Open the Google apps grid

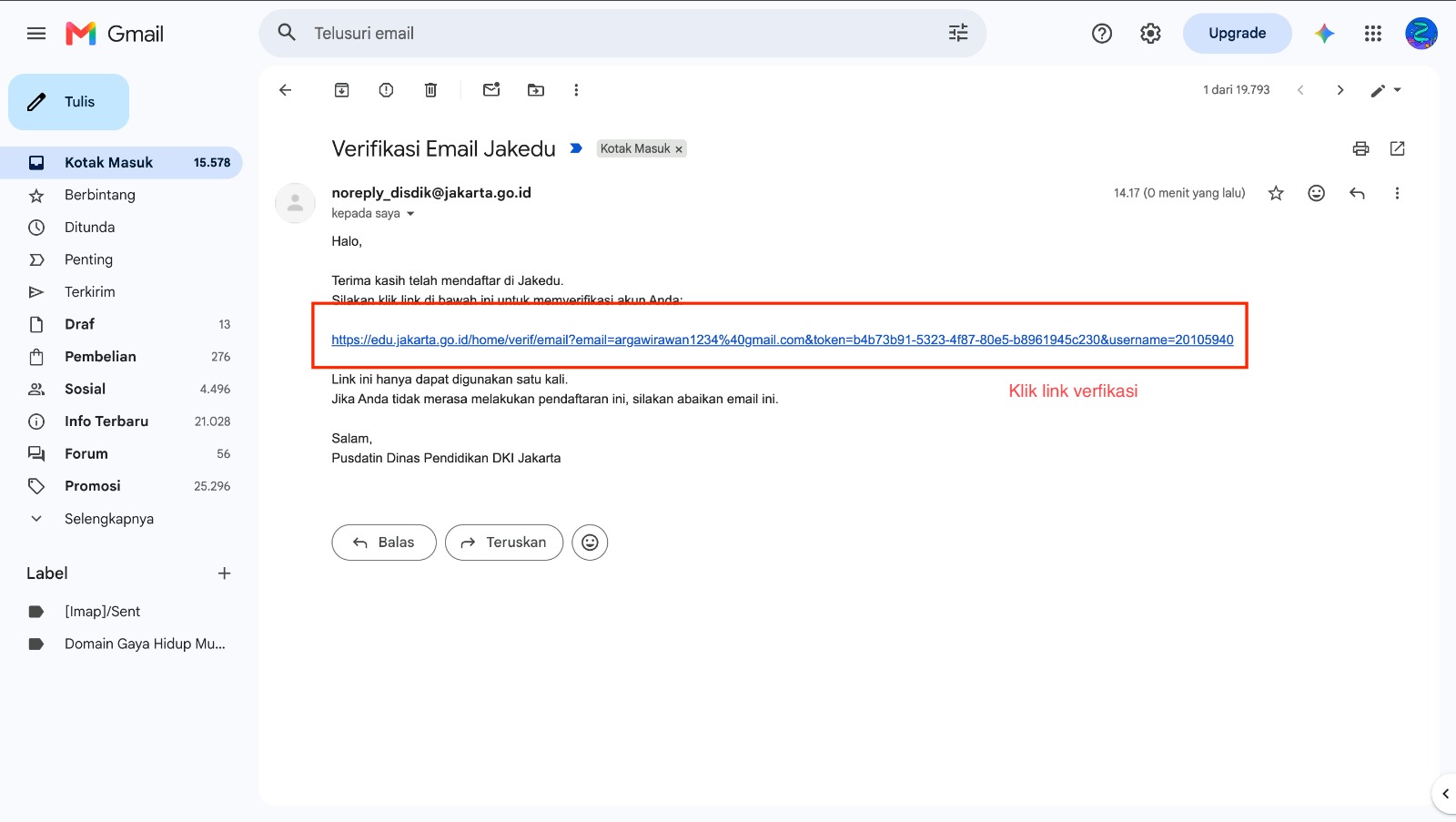click(x=1373, y=34)
